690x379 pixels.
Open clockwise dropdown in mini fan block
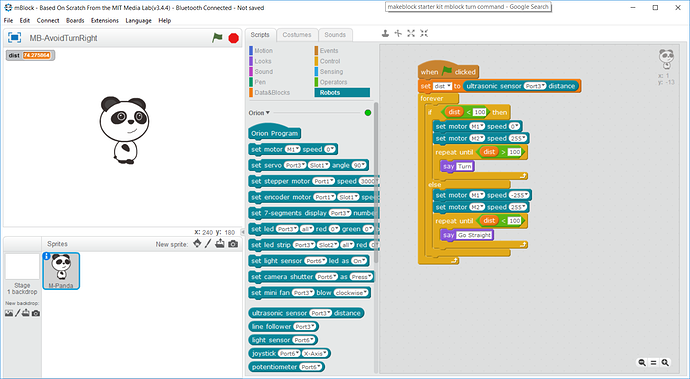click(350, 293)
